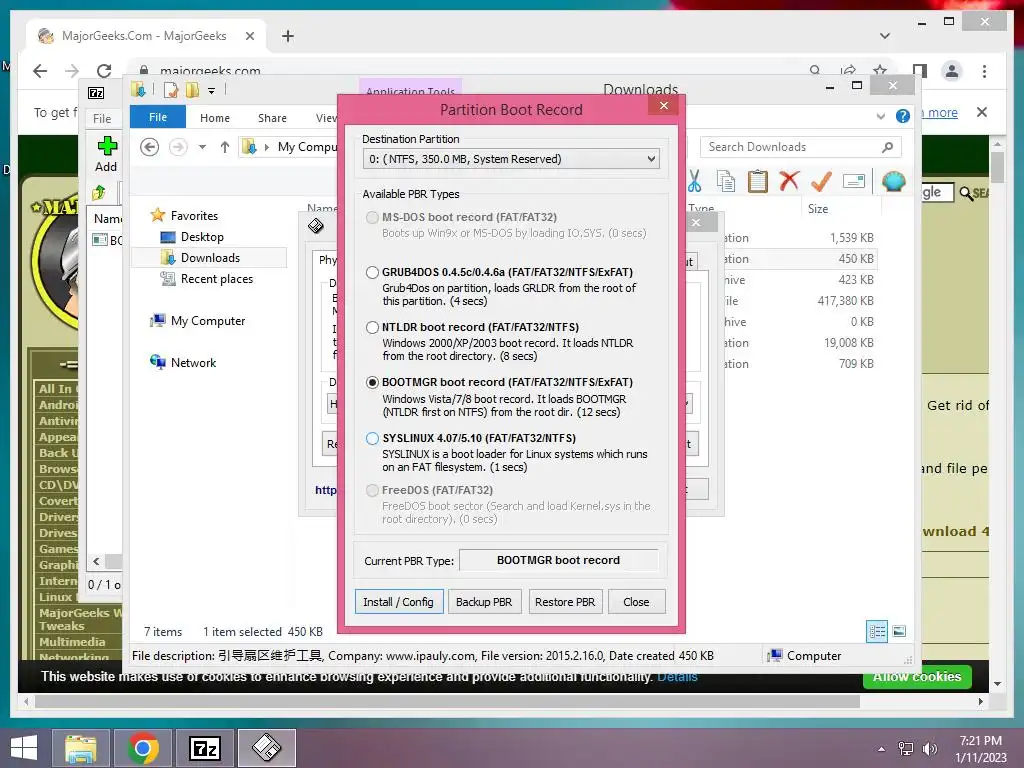Open Explorer help question mark icon
This screenshot has width=1024, height=768.
pos(903,116)
